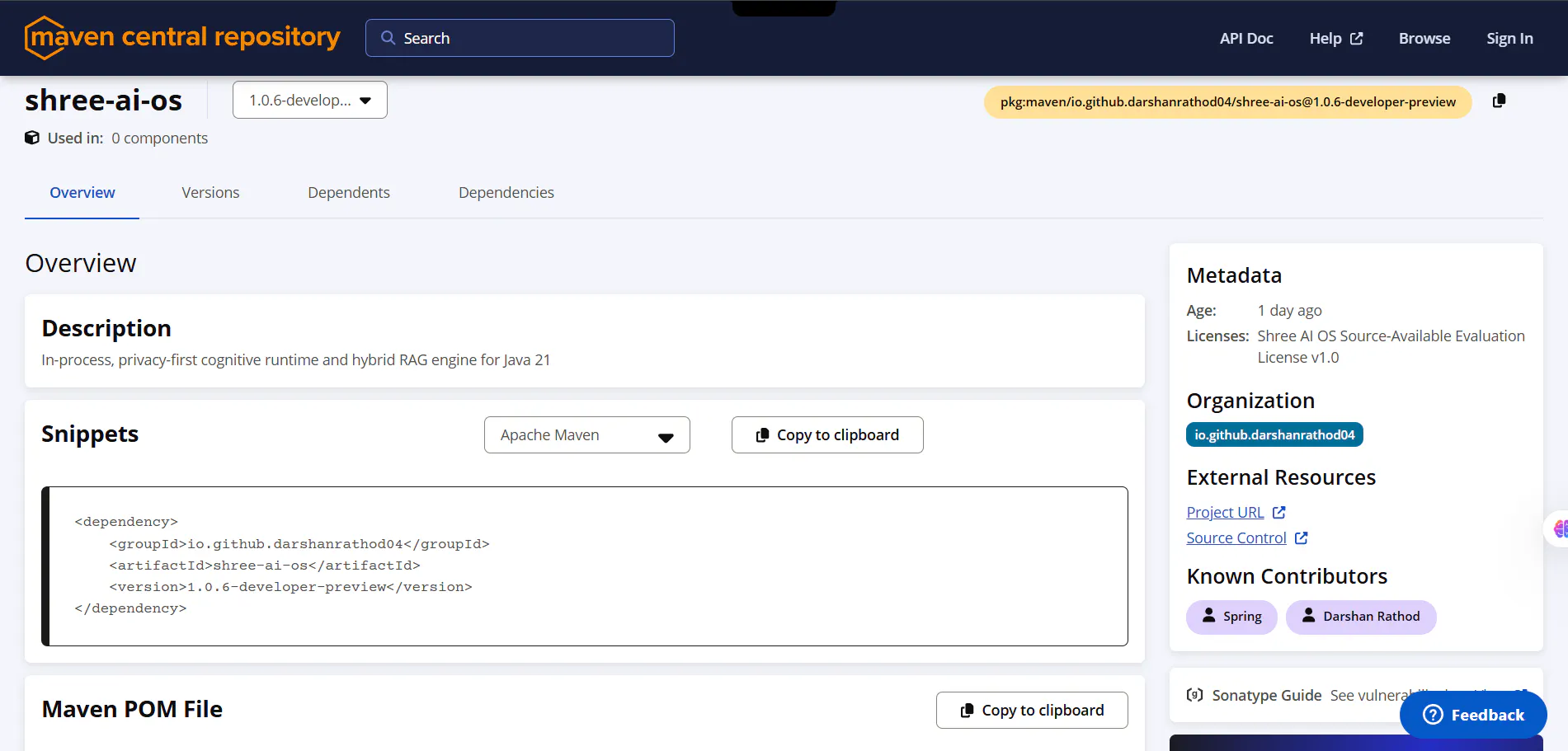Click the search magnifier icon
The height and width of the screenshot is (751, 1568).
click(388, 38)
